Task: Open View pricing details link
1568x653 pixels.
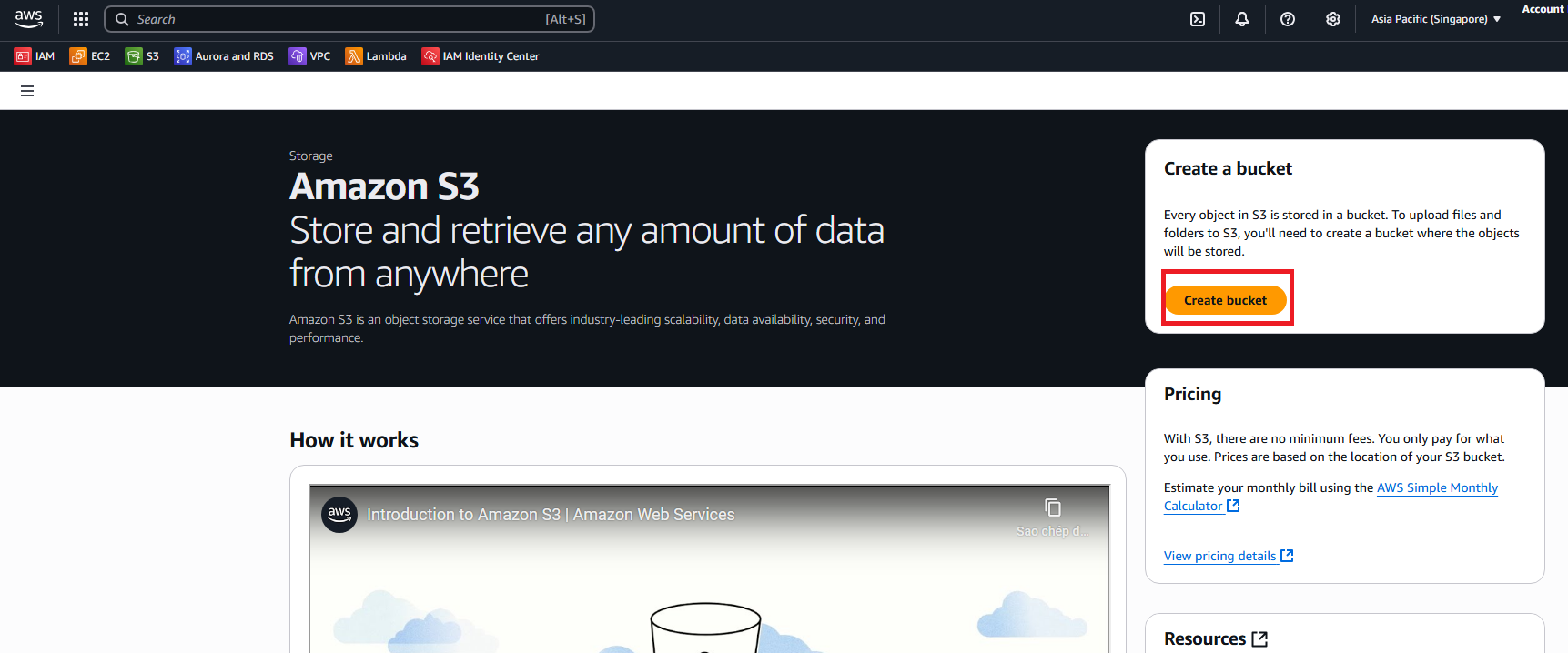Action: (x=1229, y=556)
